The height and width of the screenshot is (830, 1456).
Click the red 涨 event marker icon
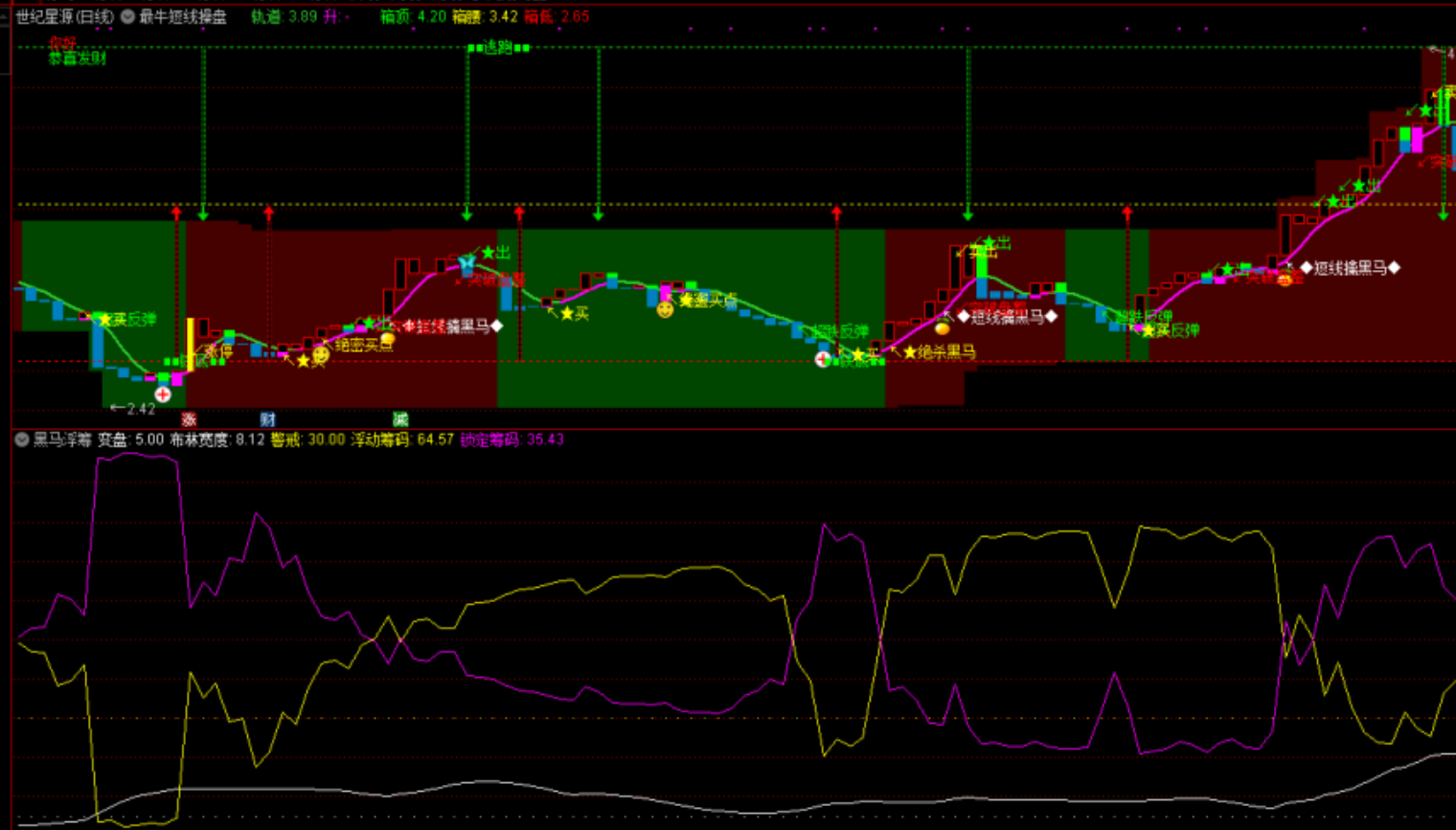189,419
